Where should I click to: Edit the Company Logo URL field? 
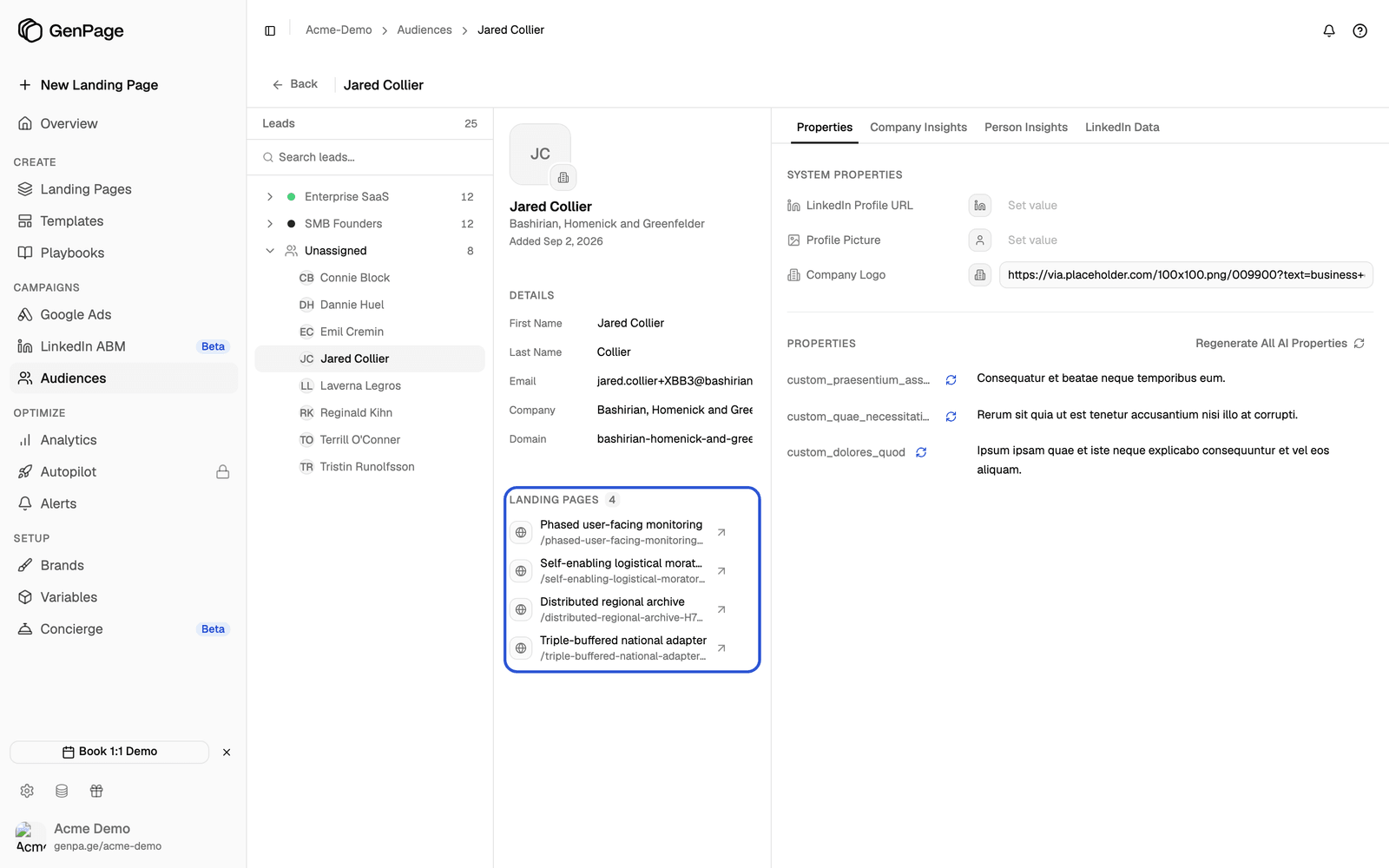pos(1186,275)
